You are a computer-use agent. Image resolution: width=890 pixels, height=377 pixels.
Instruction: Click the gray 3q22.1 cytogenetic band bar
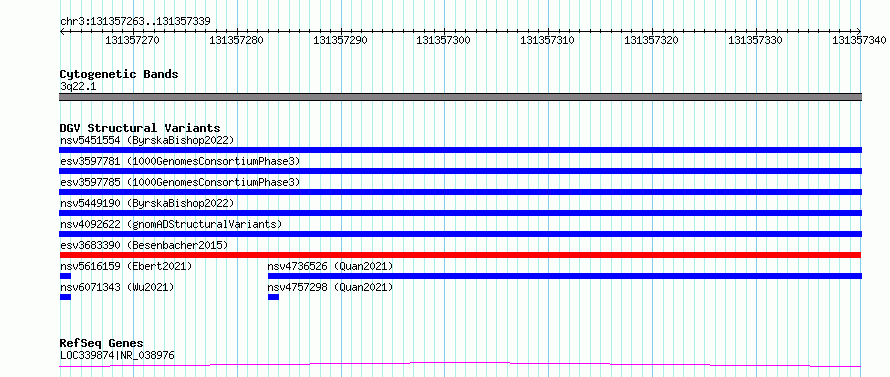click(460, 97)
